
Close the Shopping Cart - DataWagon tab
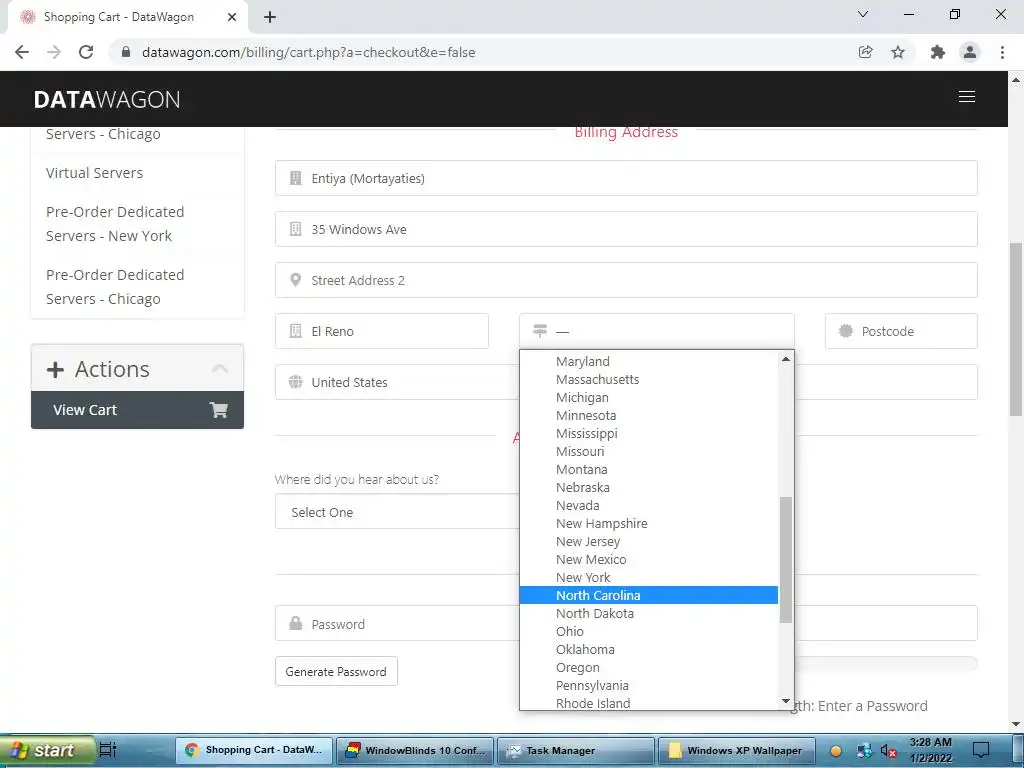(x=232, y=17)
